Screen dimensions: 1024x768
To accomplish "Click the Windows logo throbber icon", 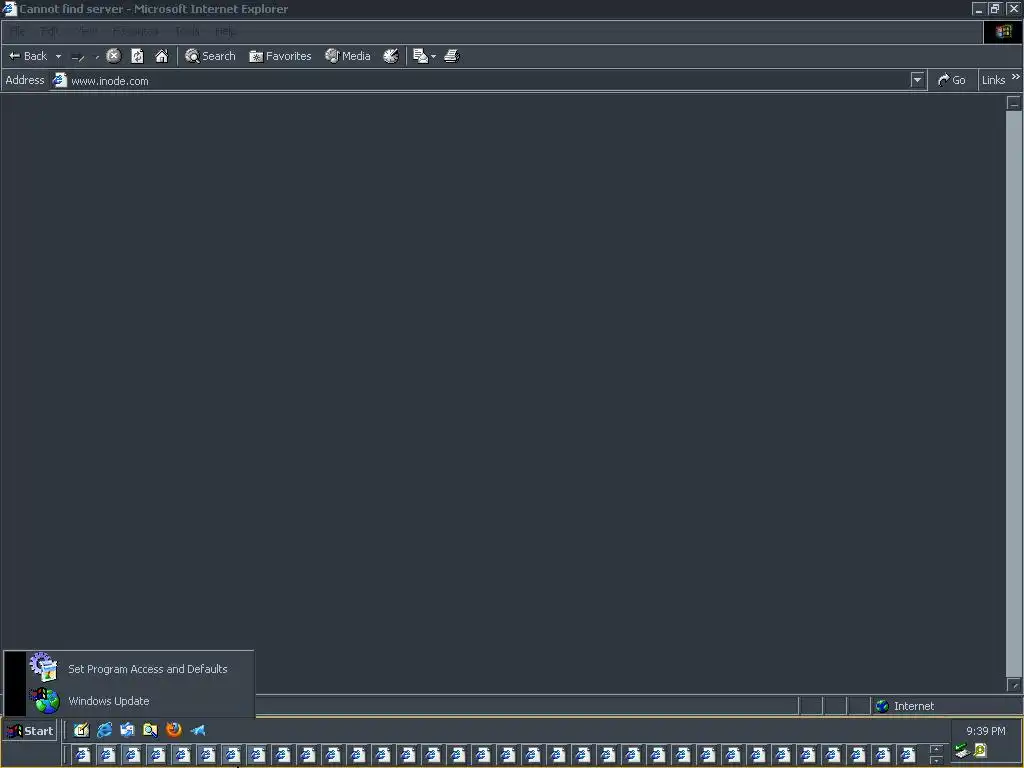I will coord(1003,32).
